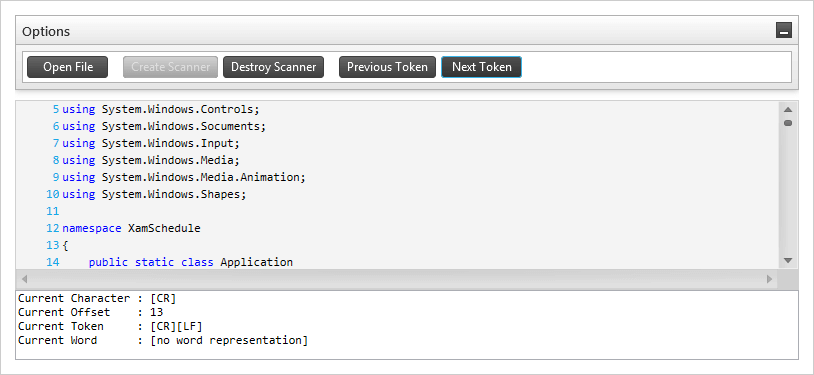Click the using keyword on line 5
Image resolution: width=814 pixels, height=375 pixels.
[x=78, y=110]
